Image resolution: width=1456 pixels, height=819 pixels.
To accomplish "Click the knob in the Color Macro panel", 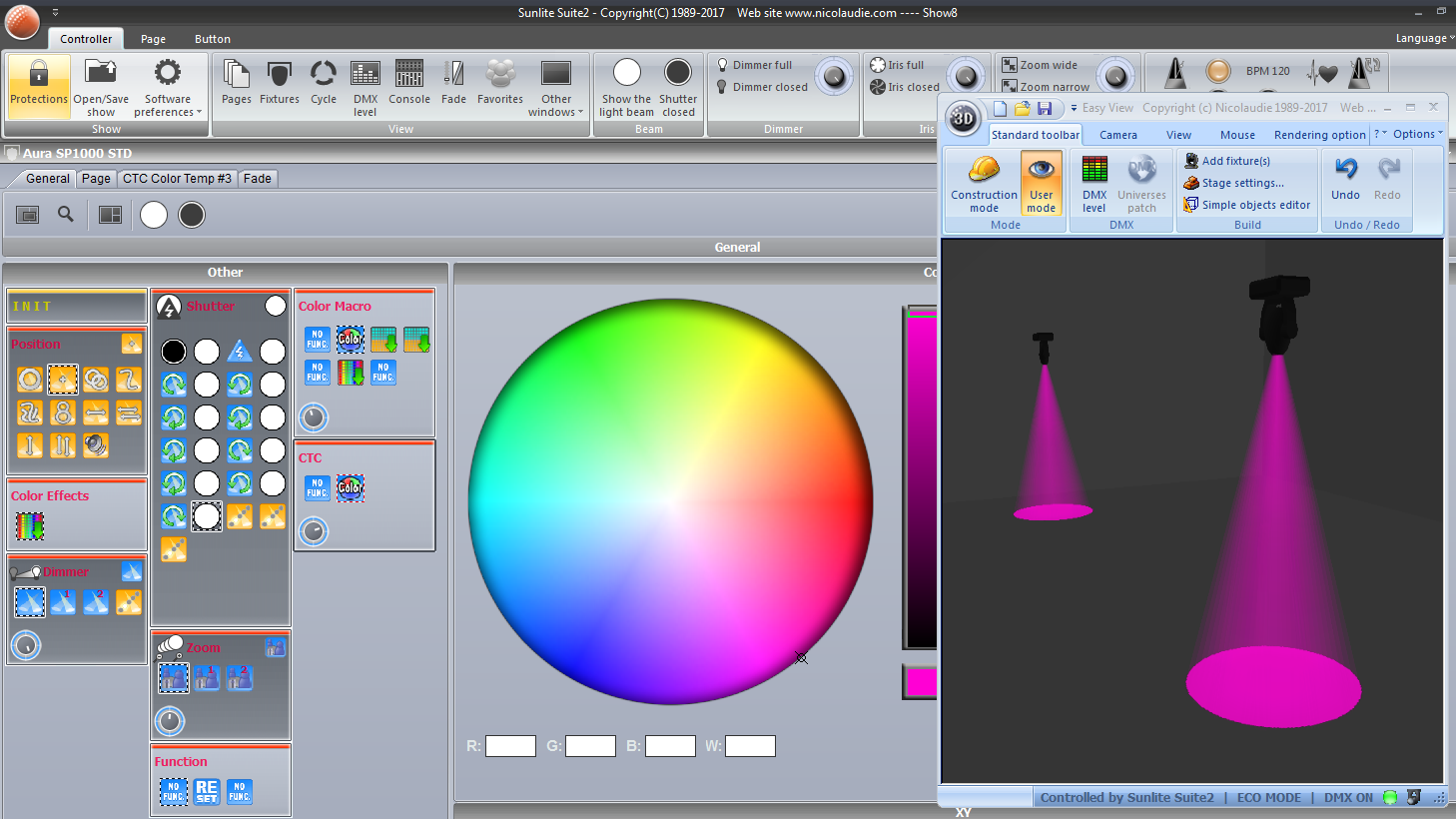I will click(314, 417).
